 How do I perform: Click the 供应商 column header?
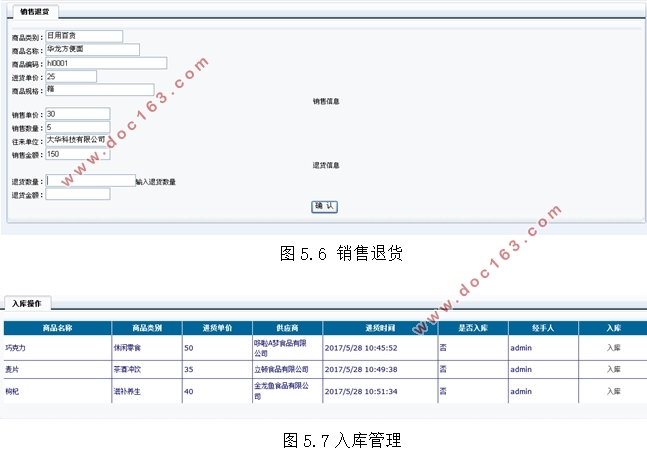288,328
